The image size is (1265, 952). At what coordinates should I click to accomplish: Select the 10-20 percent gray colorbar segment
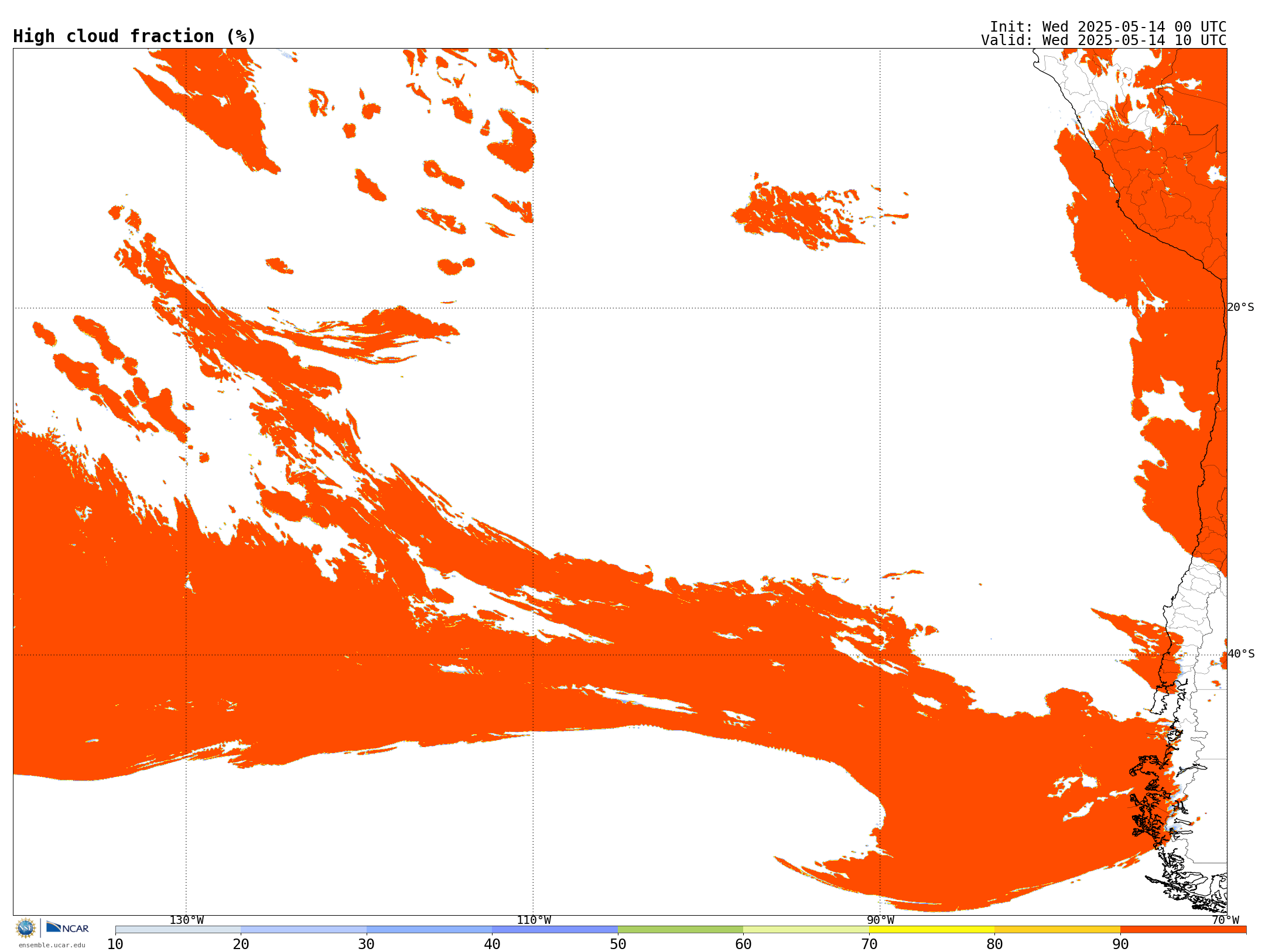click(x=178, y=930)
